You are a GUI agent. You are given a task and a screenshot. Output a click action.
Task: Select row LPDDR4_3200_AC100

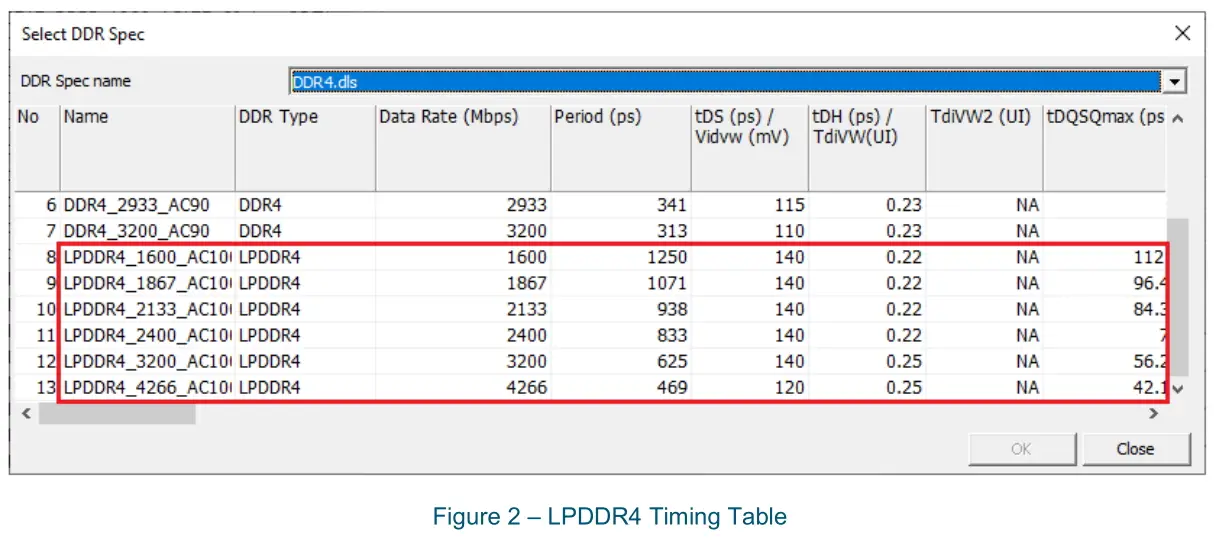point(590,360)
